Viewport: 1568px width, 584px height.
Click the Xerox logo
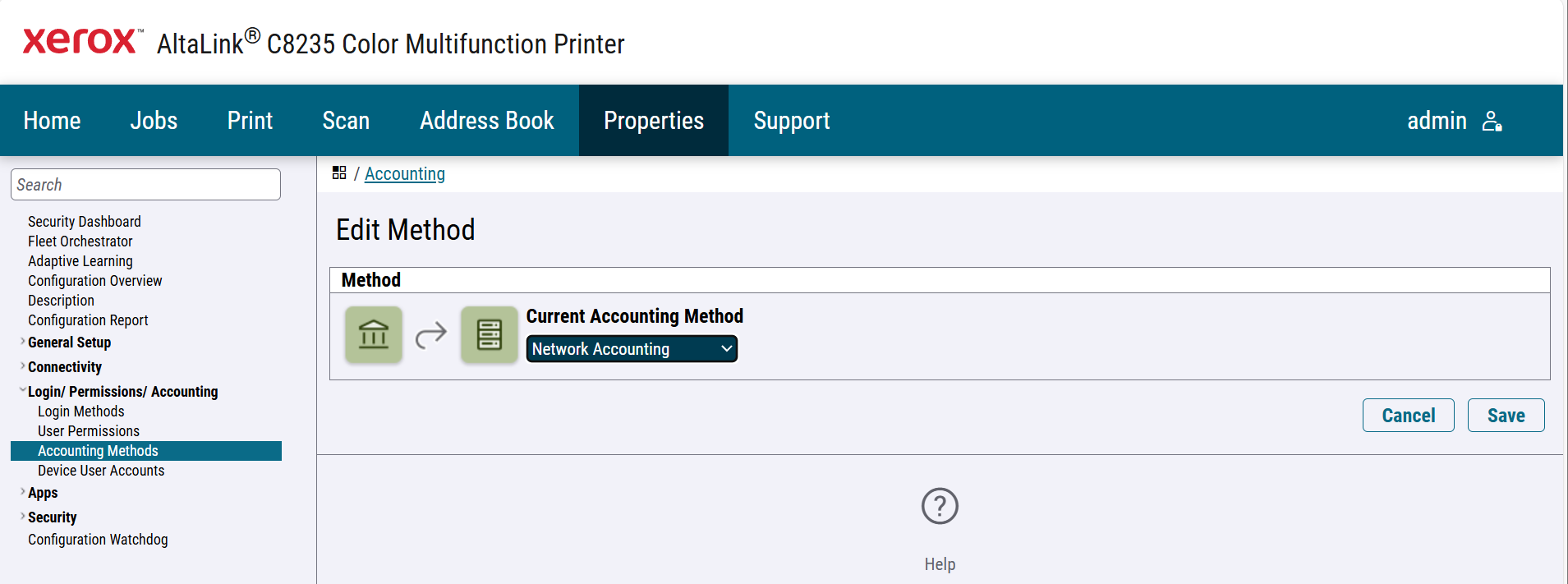click(80, 41)
